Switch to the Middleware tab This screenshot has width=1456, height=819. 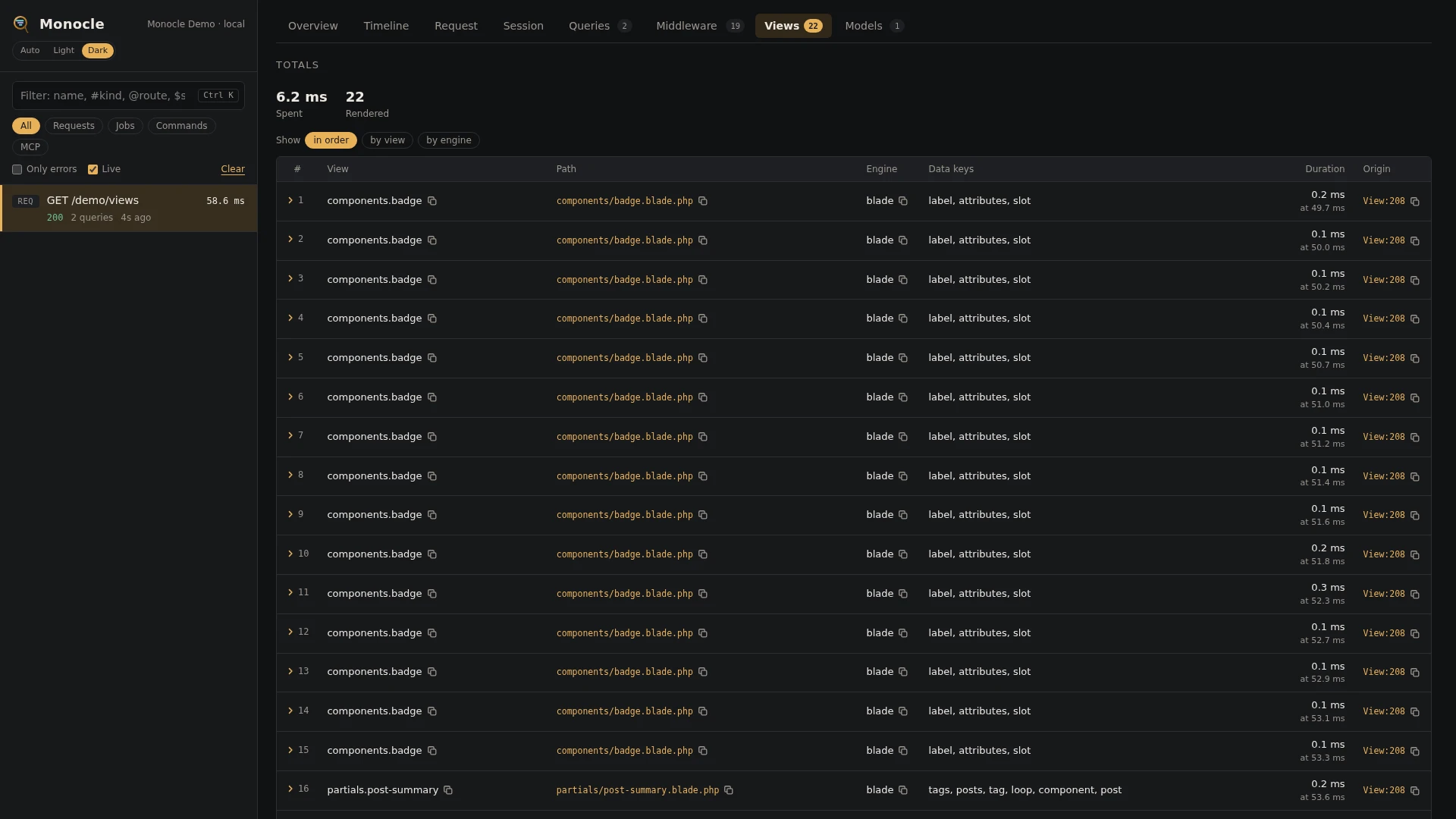pyautogui.click(x=700, y=26)
